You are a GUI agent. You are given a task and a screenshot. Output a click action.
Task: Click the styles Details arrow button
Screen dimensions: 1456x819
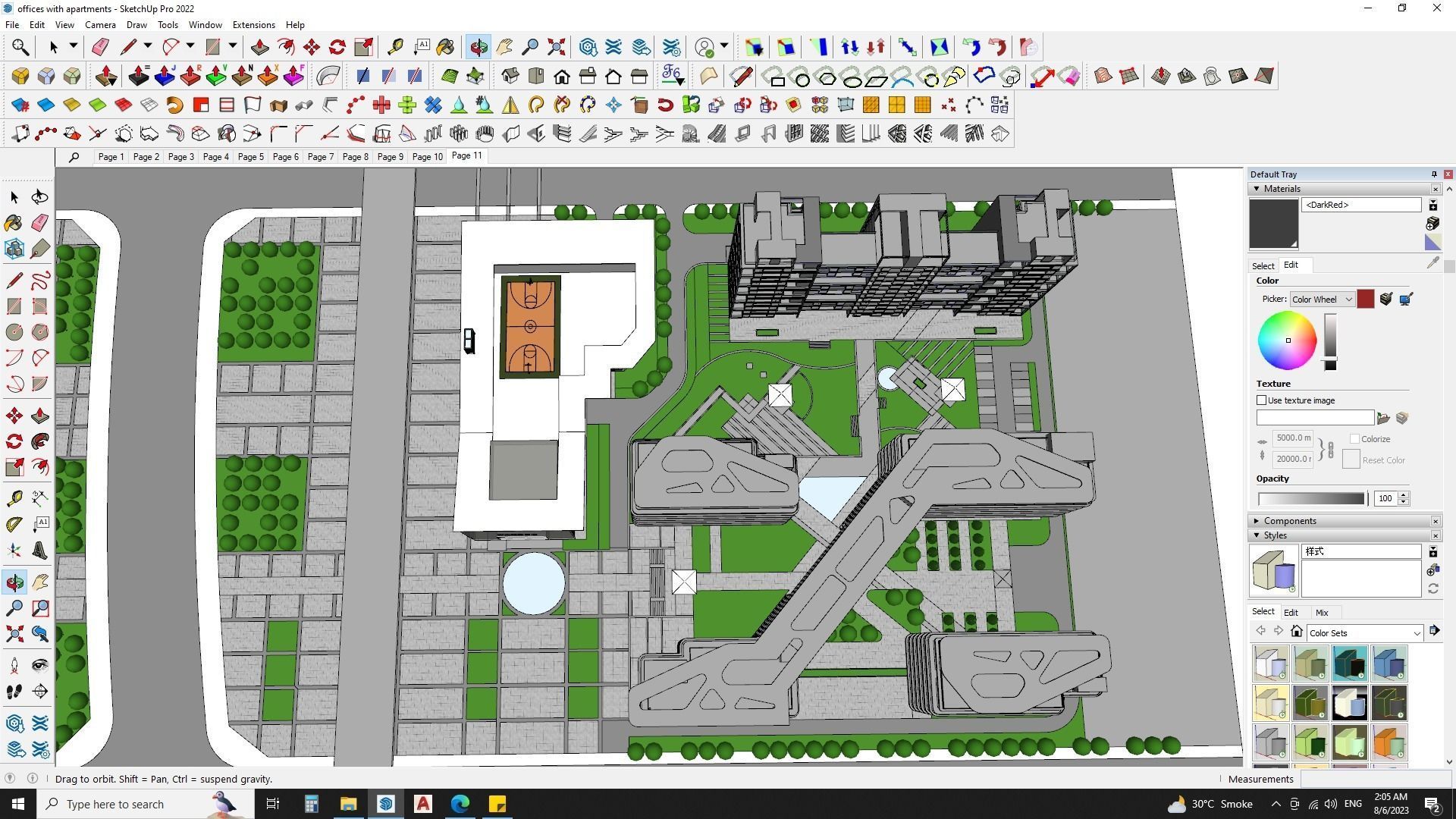point(1434,632)
